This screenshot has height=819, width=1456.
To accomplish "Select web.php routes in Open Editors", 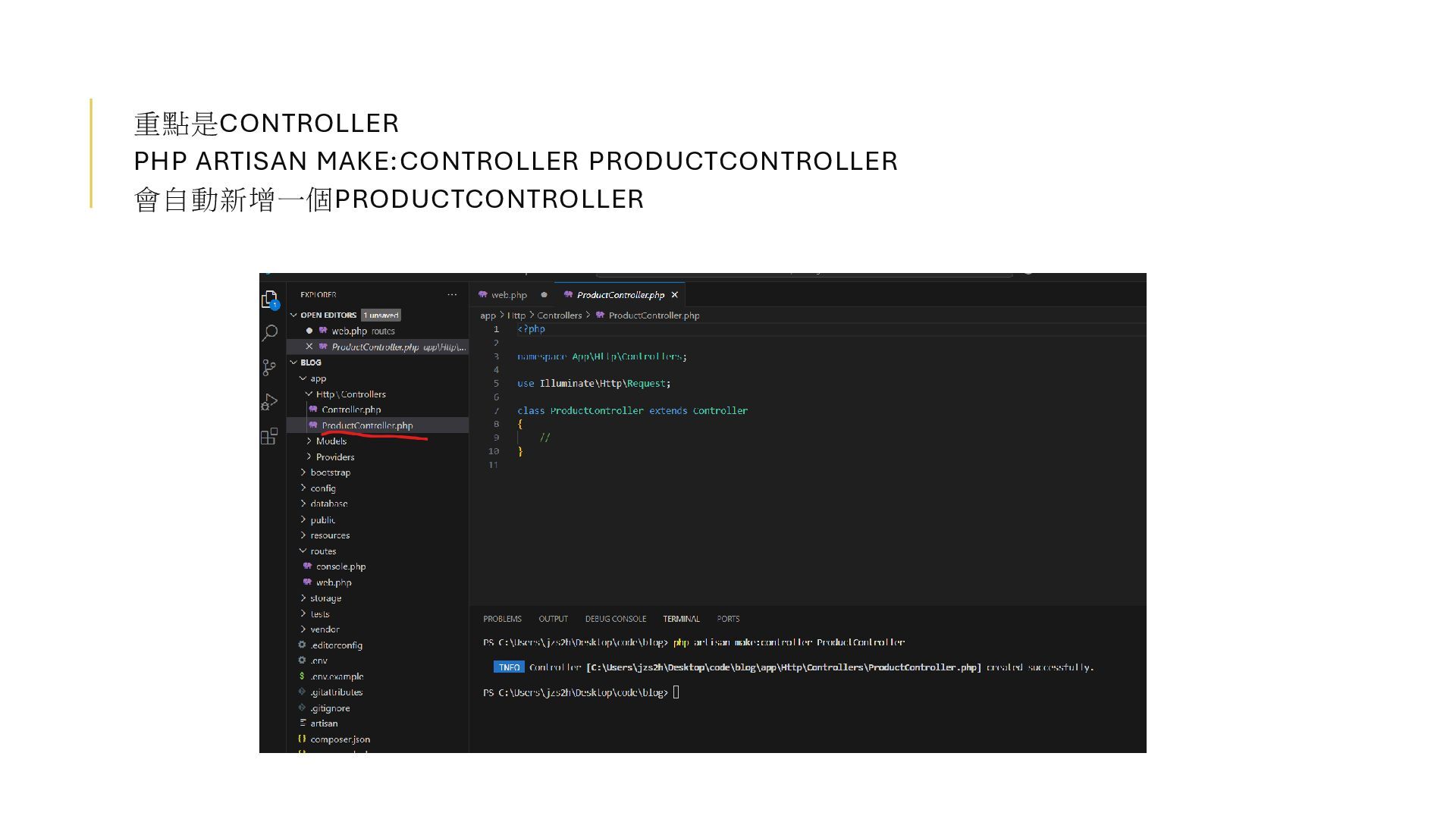I will [x=362, y=331].
